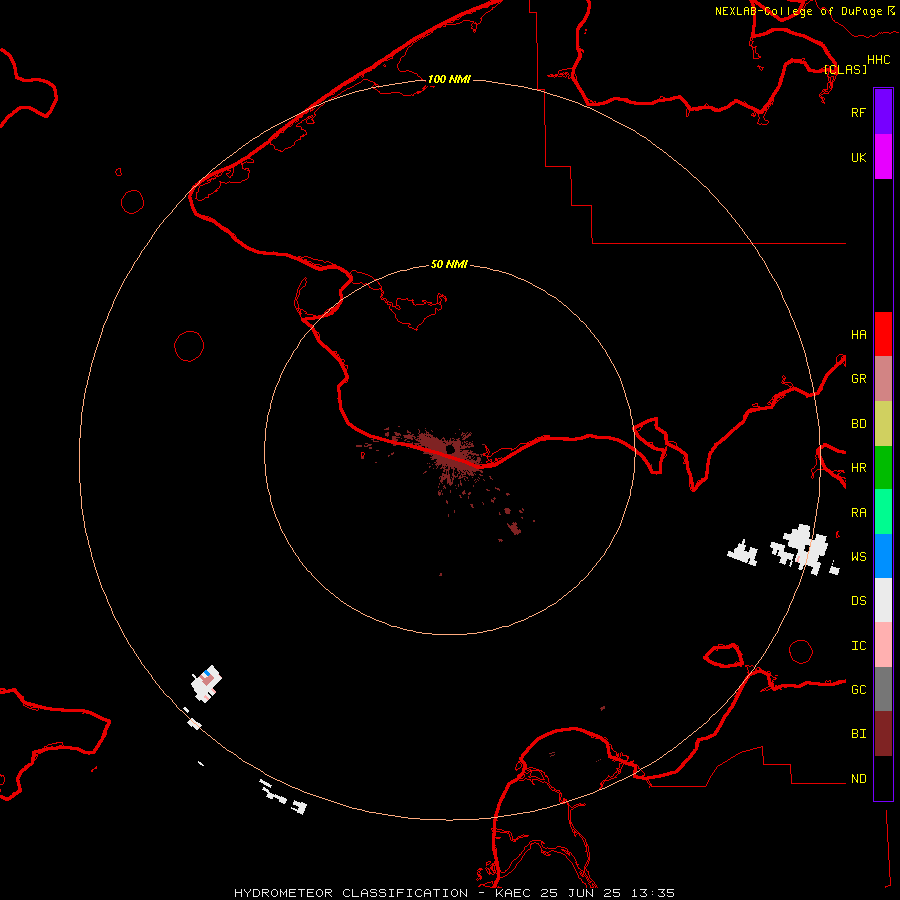Click the blue WS legend color swatch

coord(883,556)
